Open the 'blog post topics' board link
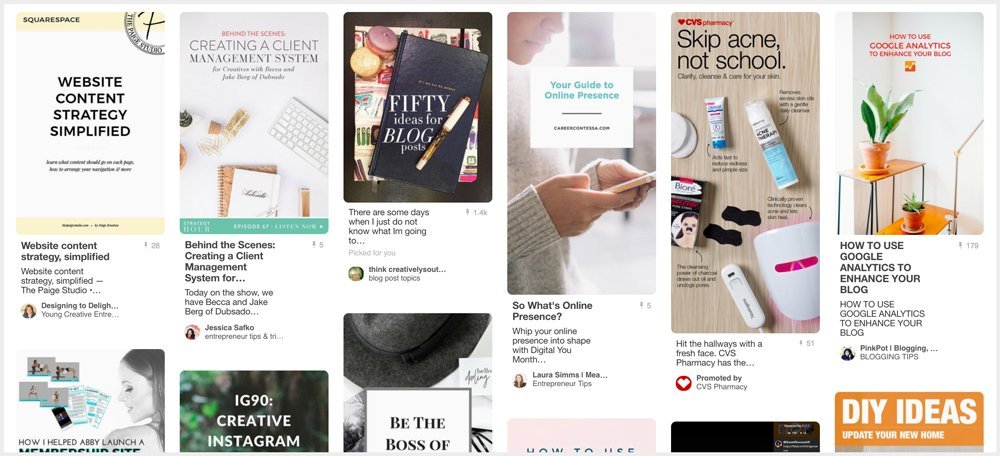The image size is (1000, 456). click(394, 279)
